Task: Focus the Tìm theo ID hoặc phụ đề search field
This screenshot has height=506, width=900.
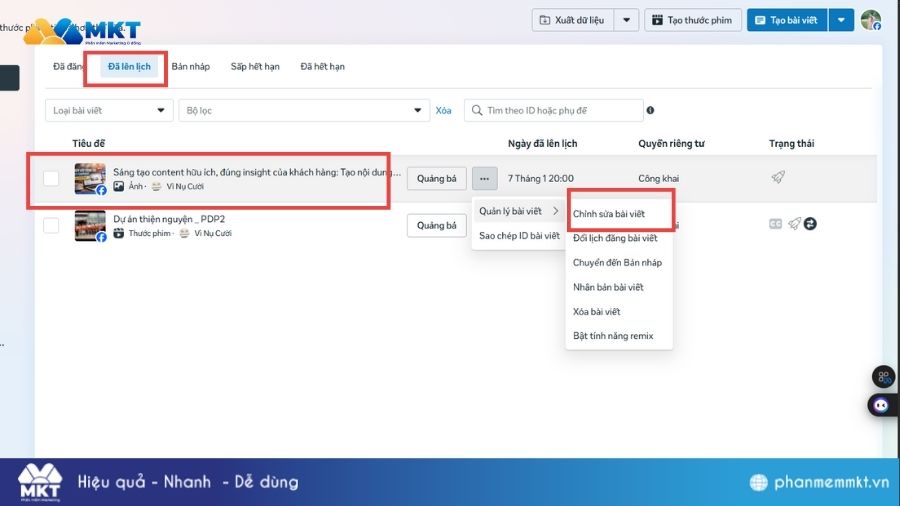Action: click(554, 110)
